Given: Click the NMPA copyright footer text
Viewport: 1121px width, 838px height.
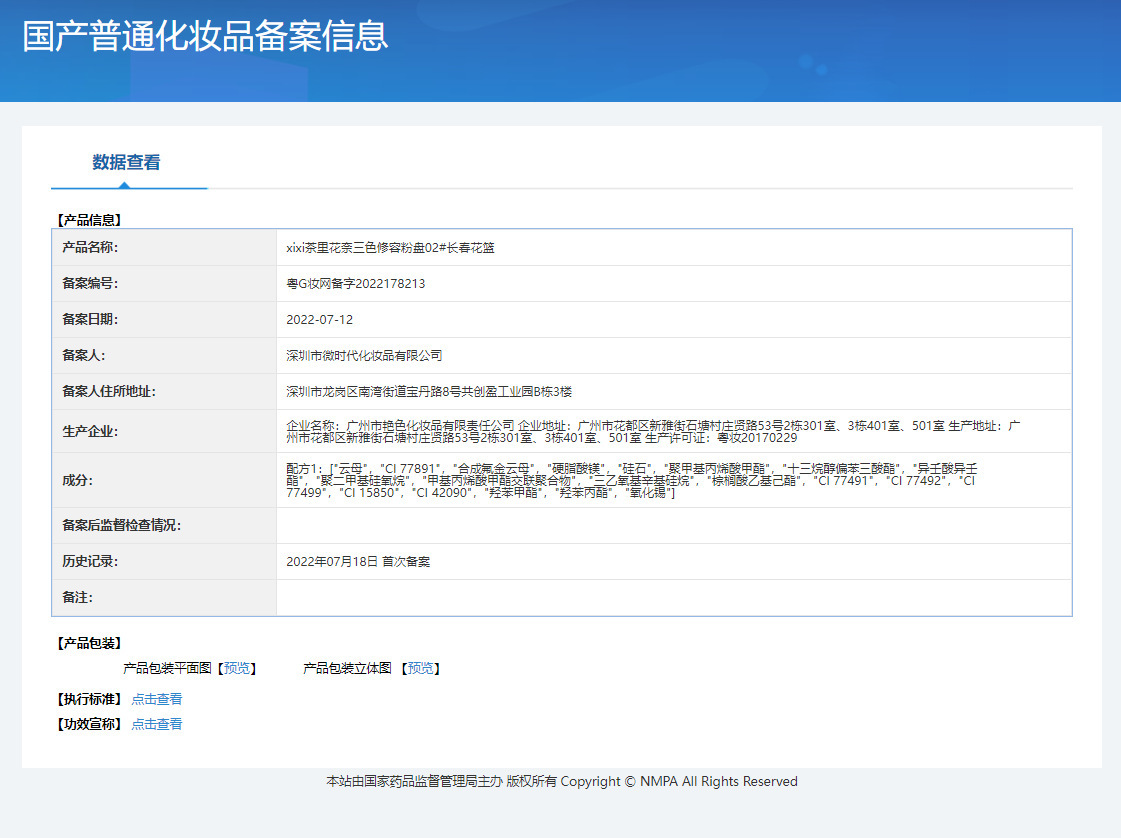Looking at the screenshot, I should (562, 782).
